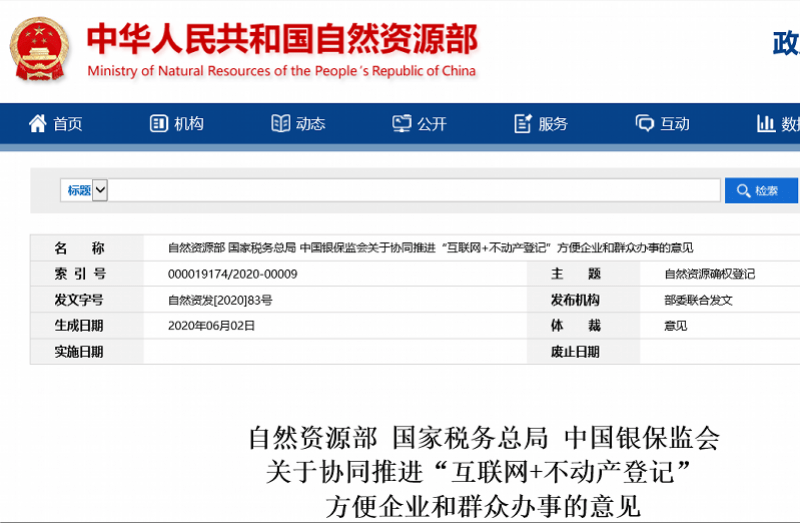Click heading line 方便企业和群众办事的意见

coord(483,506)
